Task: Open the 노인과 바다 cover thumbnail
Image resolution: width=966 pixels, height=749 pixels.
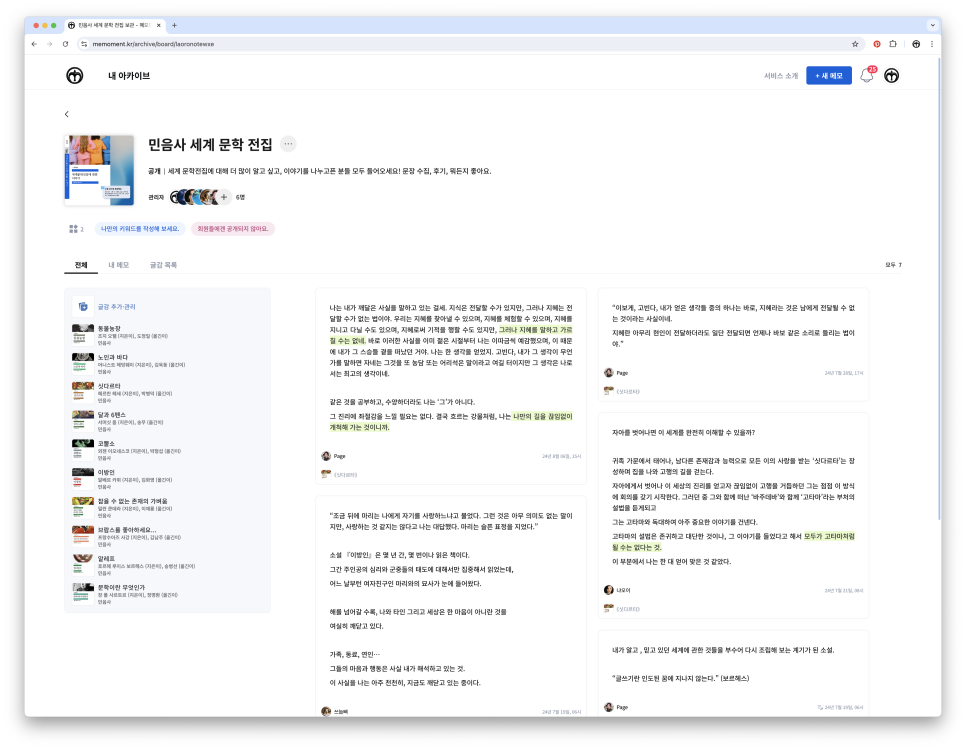Action: tap(83, 362)
